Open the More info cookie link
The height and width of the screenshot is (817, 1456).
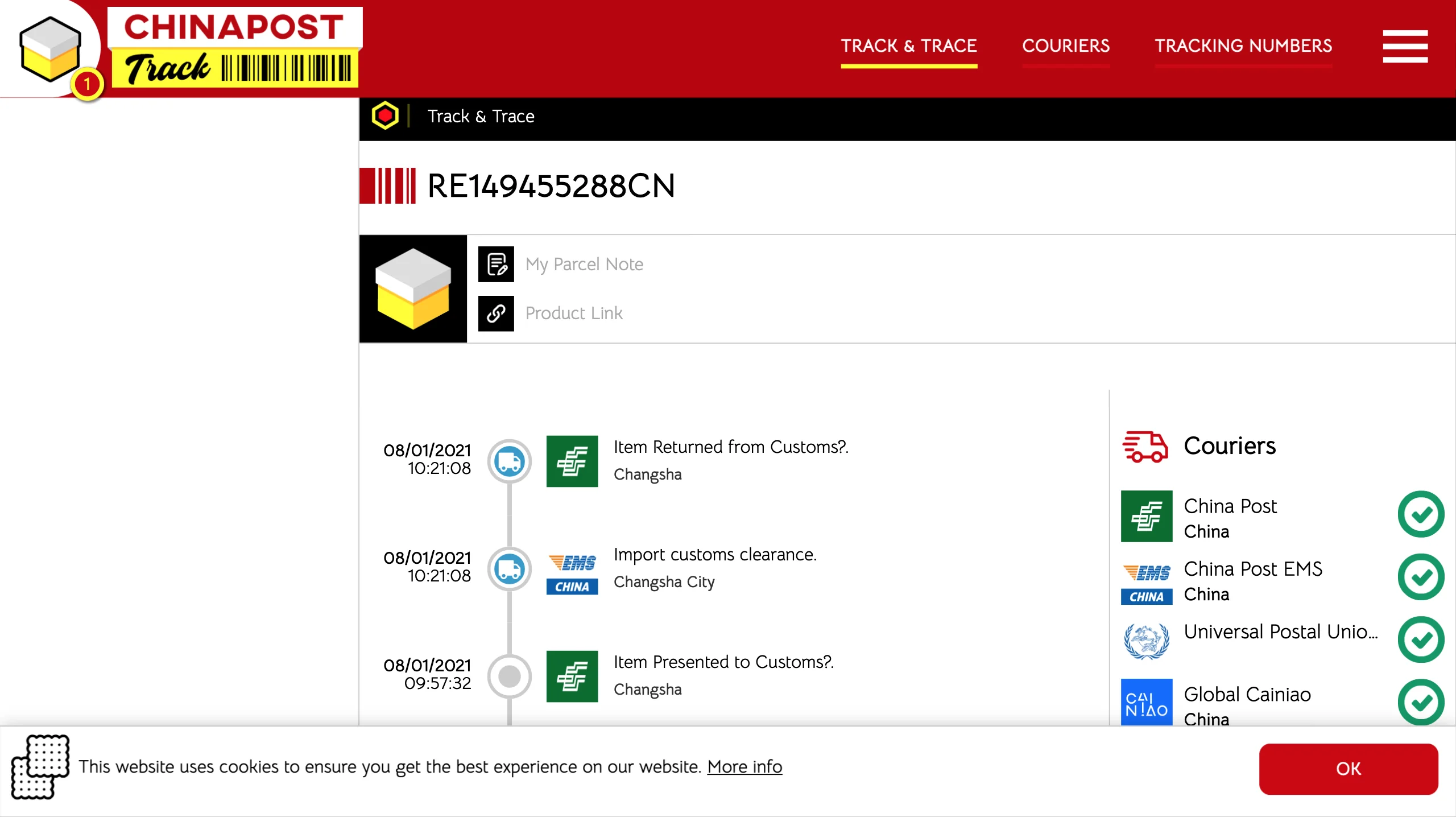[x=744, y=767]
